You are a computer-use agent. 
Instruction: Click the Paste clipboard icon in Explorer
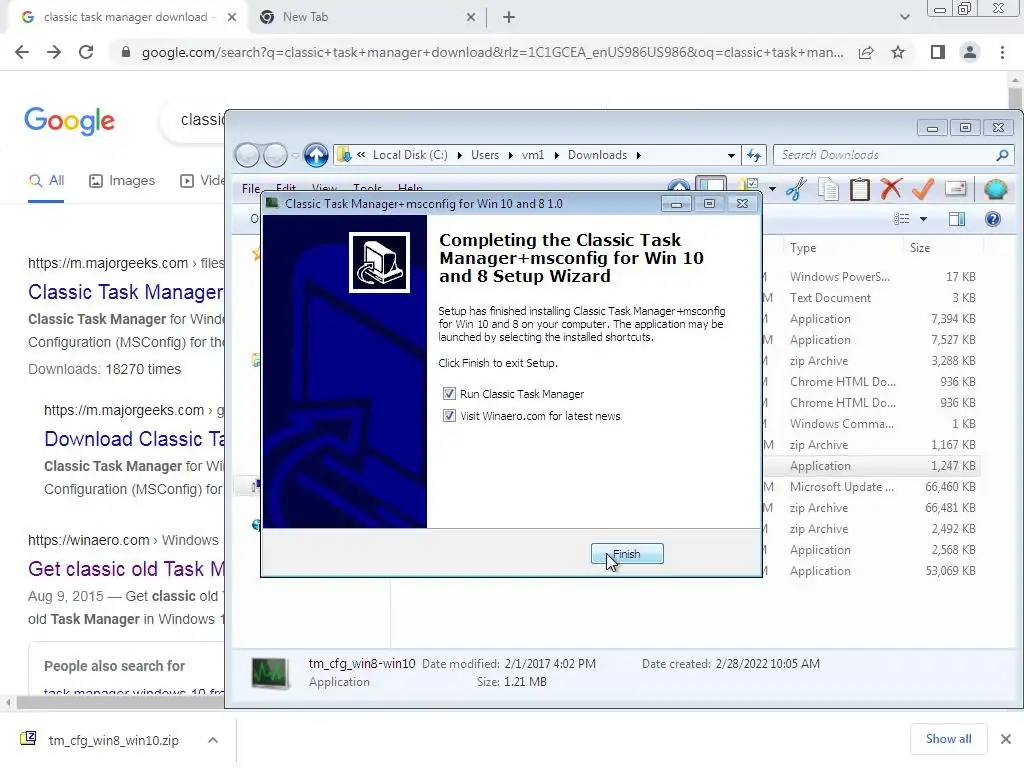[x=859, y=189]
